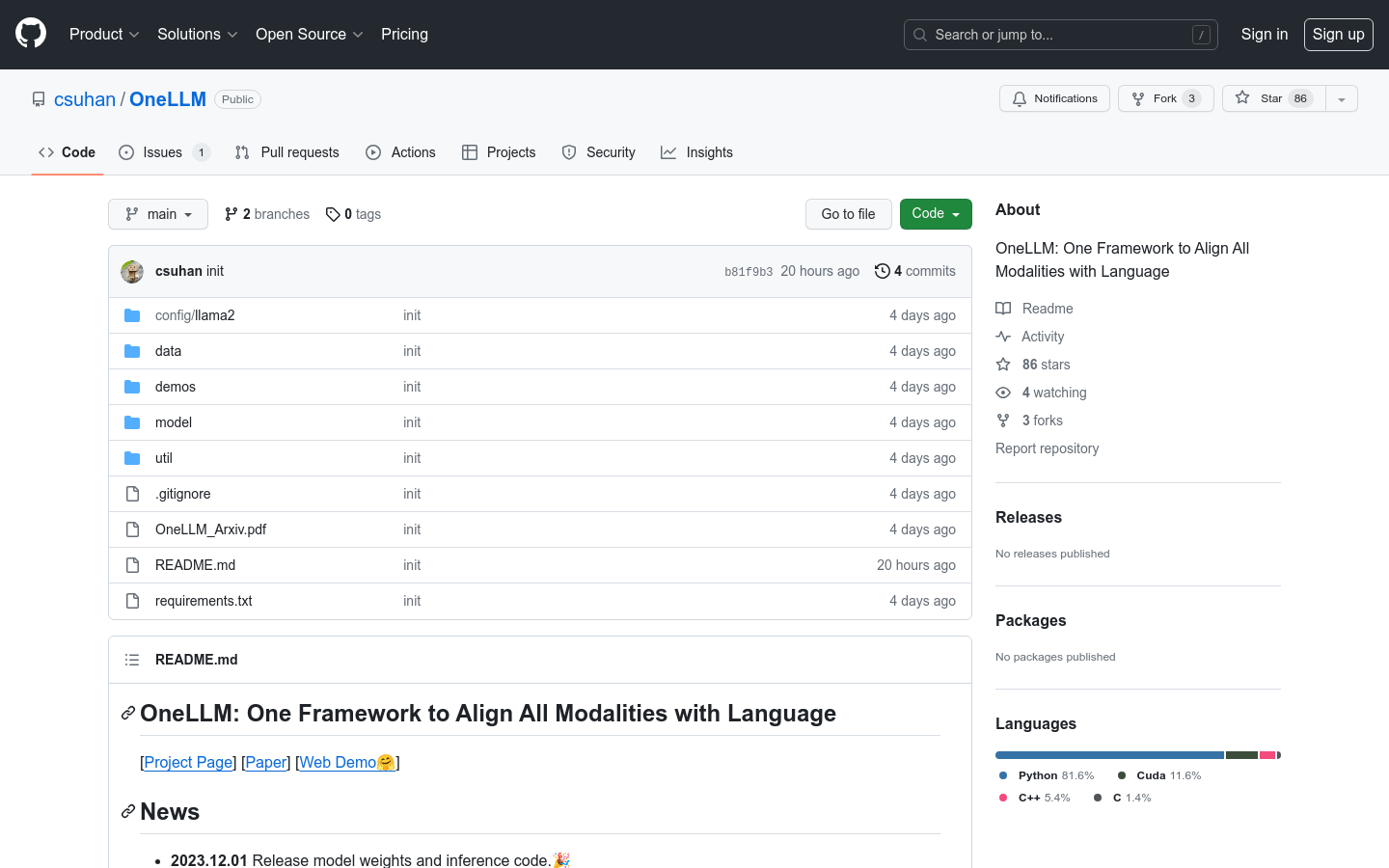This screenshot has width=1389, height=868.
Task: Click the README outline list icon
Action: tap(132, 660)
